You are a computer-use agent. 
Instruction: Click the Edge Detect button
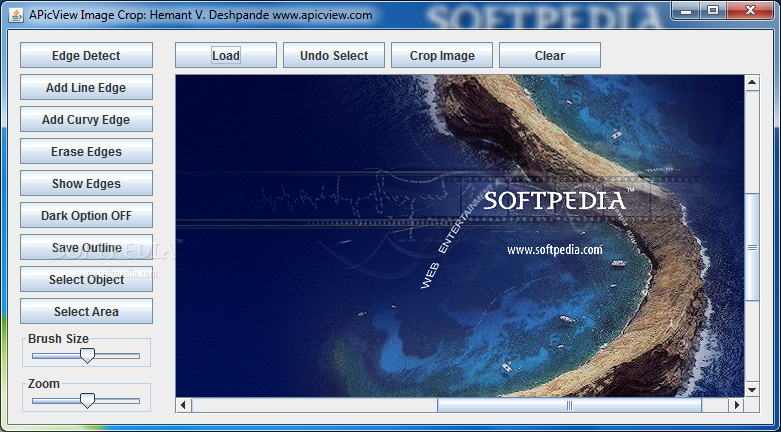pyautogui.click(x=86, y=55)
